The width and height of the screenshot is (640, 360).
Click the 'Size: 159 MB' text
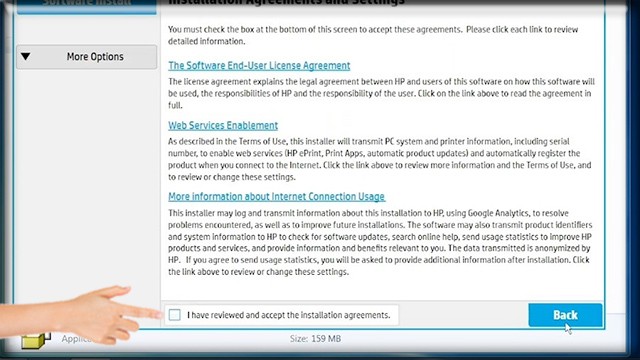(316, 339)
